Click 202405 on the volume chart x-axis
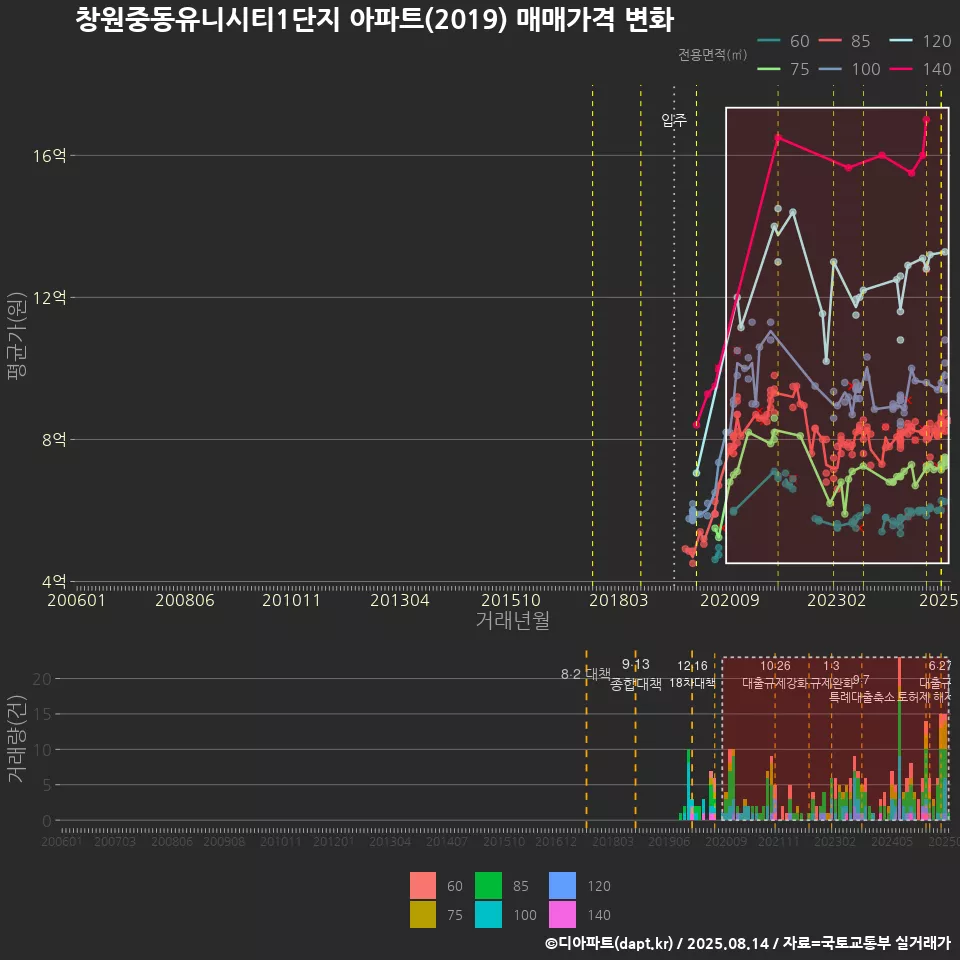960x960 pixels. coord(892,842)
